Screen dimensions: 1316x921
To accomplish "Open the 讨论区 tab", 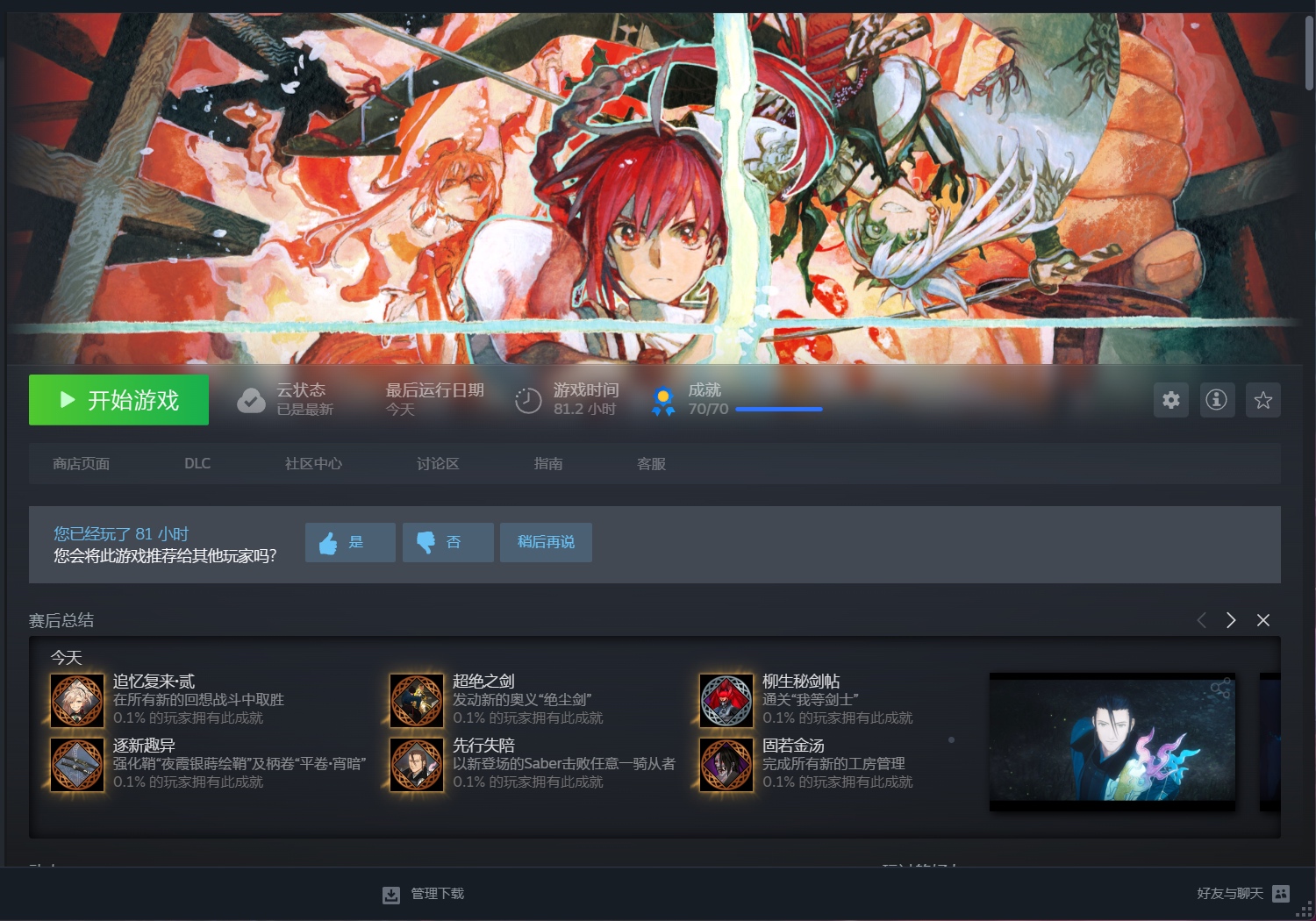I will 438,463.
